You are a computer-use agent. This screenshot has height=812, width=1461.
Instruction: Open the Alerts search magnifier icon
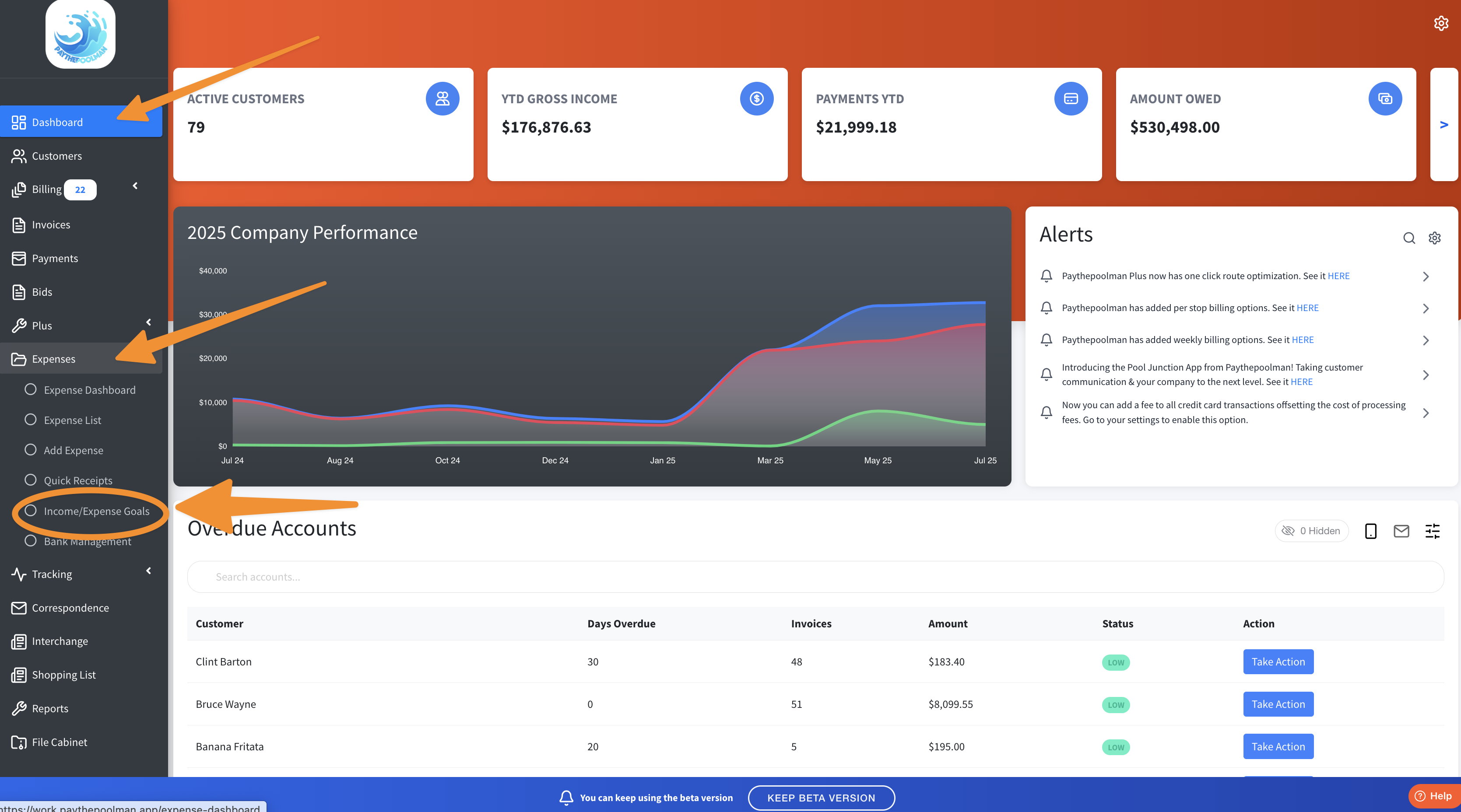pos(1409,238)
